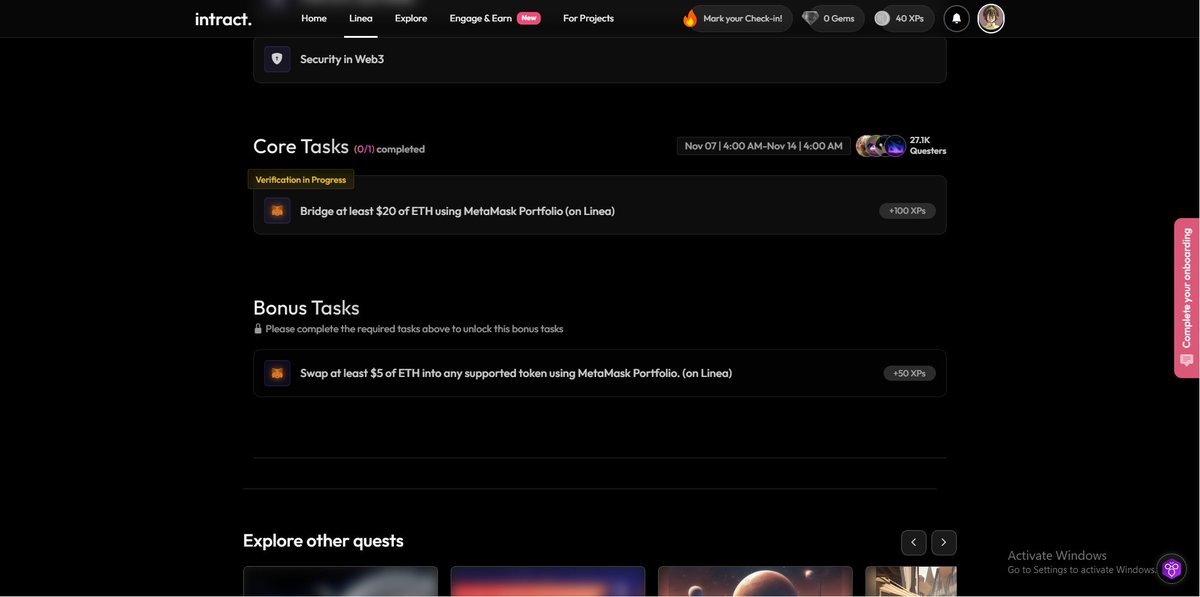The height and width of the screenshot is (597, 1200).
Task: Click the gem diamond icon
Action: pos(810,18)
